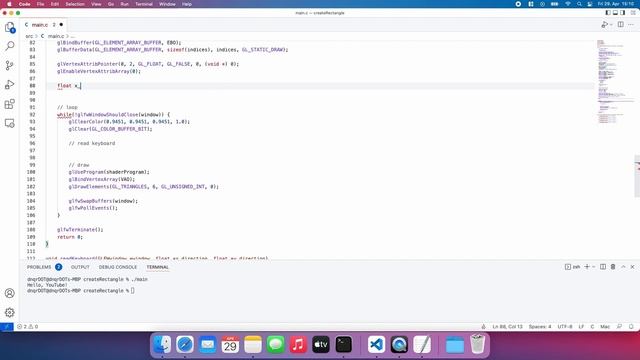Image resolution: width=640 pixels, height=360 pixels.
Task: Click the Run or Debug play icon
Action: point(604,25)
